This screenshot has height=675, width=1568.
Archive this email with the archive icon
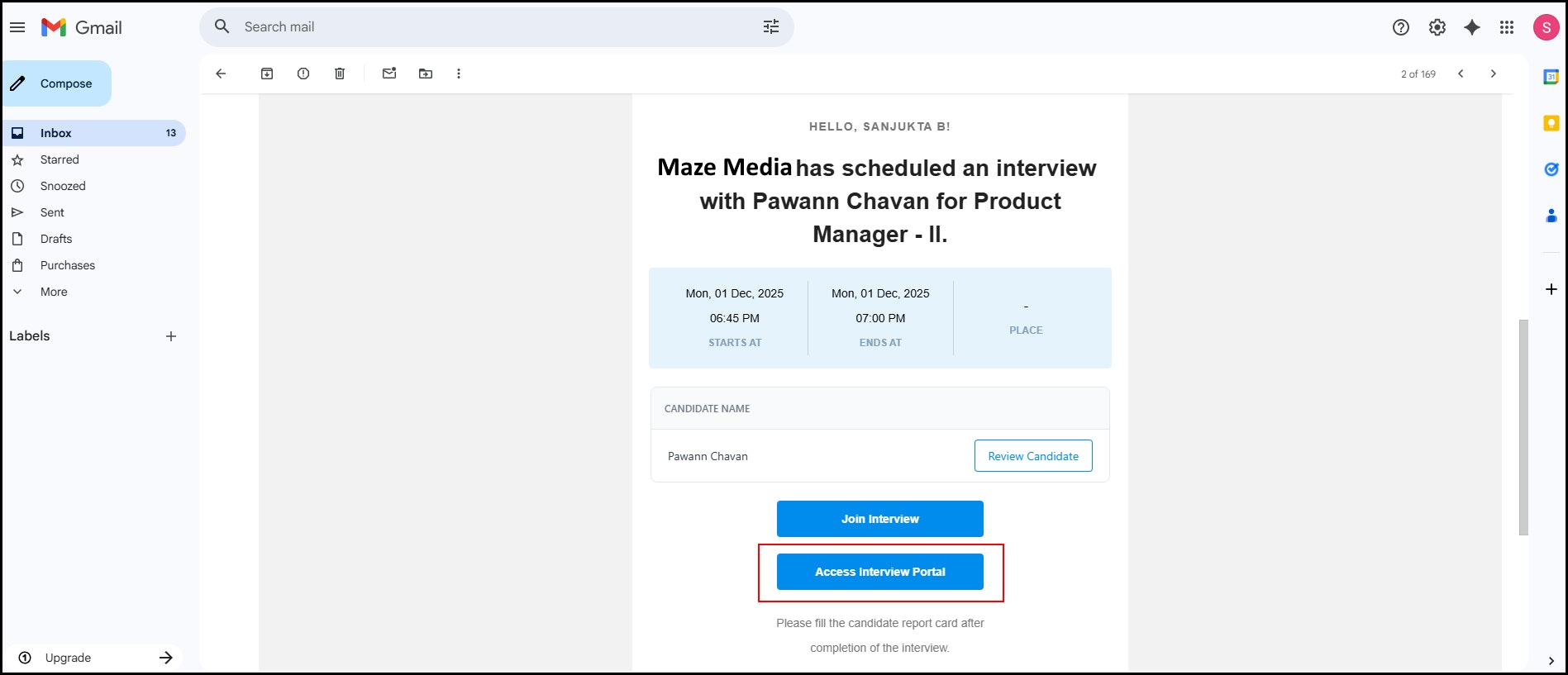tap(267, 74)
